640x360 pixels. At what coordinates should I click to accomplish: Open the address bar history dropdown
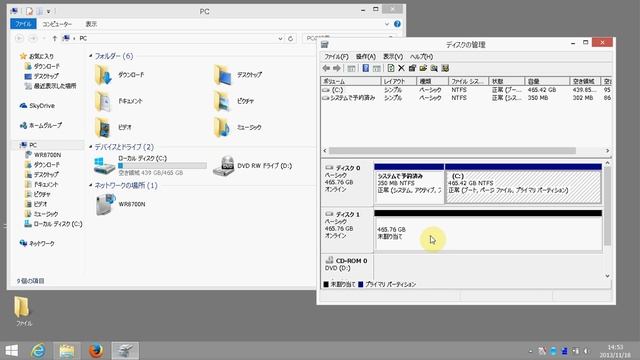tap(280, 38)
